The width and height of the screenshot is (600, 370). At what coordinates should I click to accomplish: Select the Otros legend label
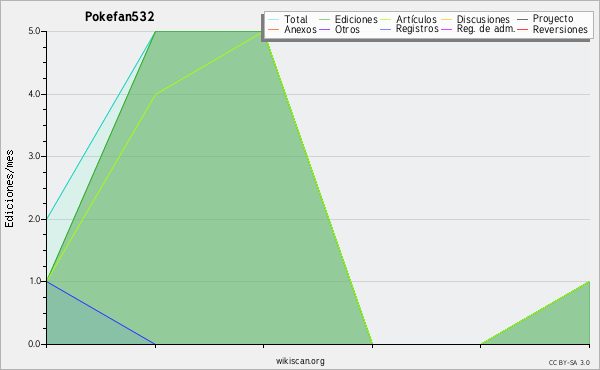pos(347,29)
